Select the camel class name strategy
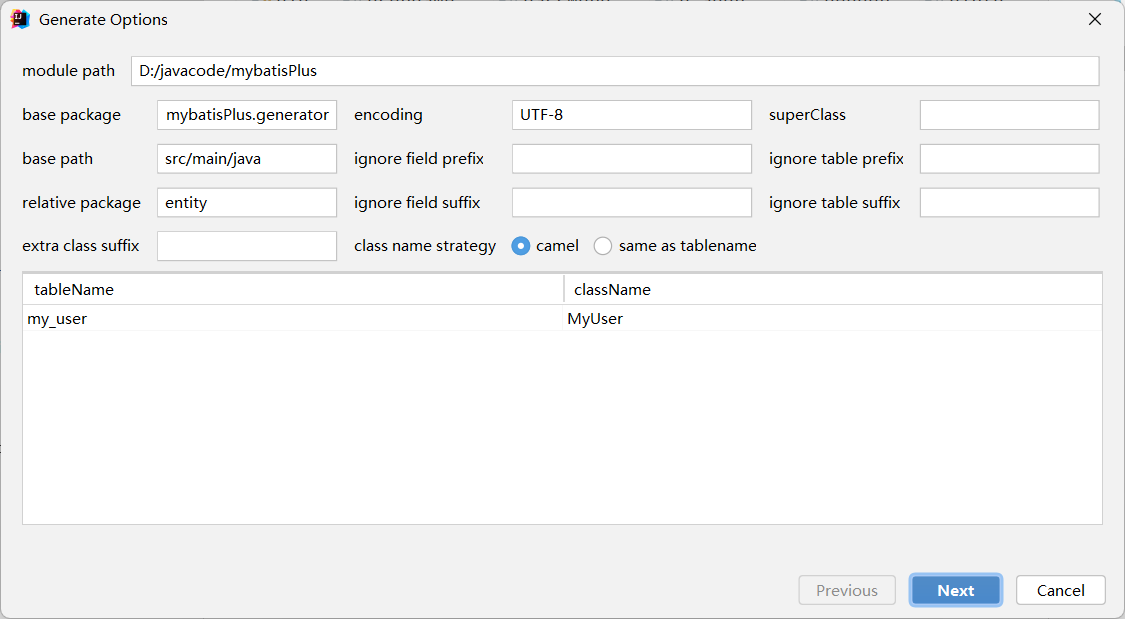Image resolution: width=1125 pixels, height=619 pixels. click(x=521, y=246)
